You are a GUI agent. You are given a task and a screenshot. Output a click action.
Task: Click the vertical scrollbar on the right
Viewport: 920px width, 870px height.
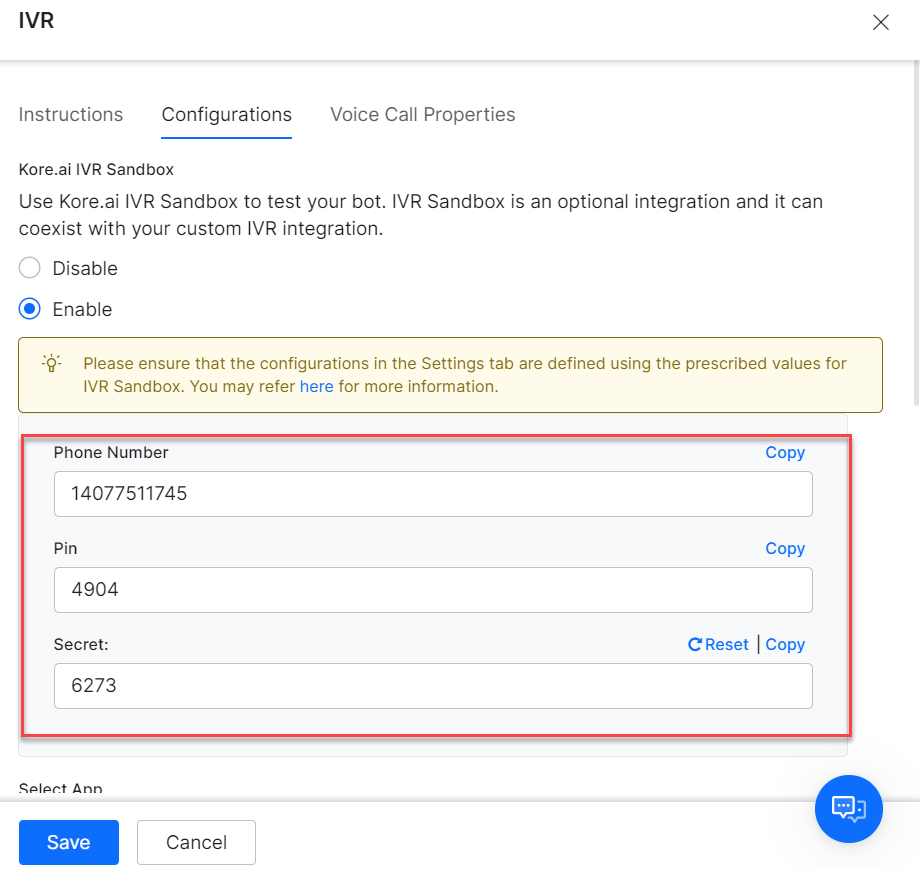coord(916,233)
